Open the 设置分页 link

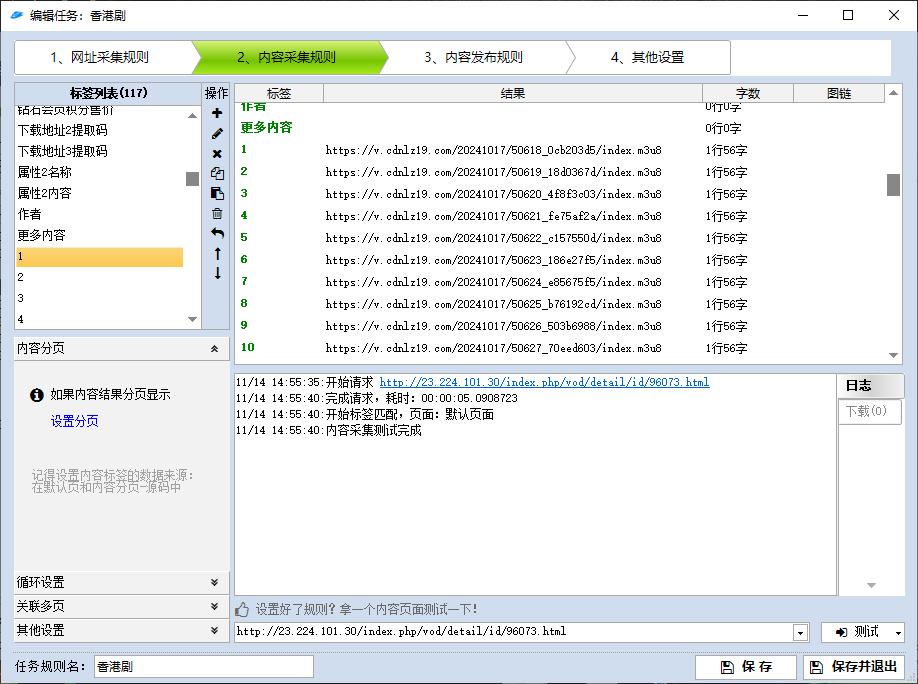click(x=75, y=422)
